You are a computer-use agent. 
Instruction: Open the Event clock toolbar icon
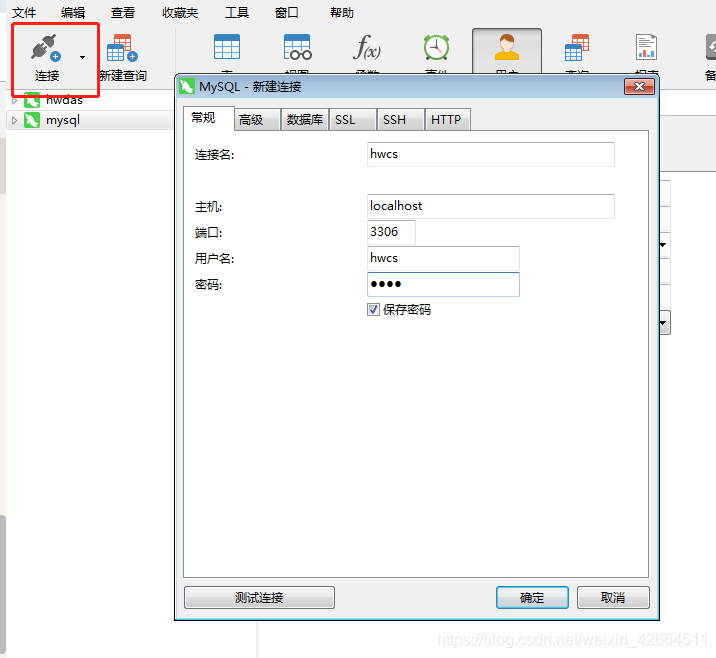[437, 47]
